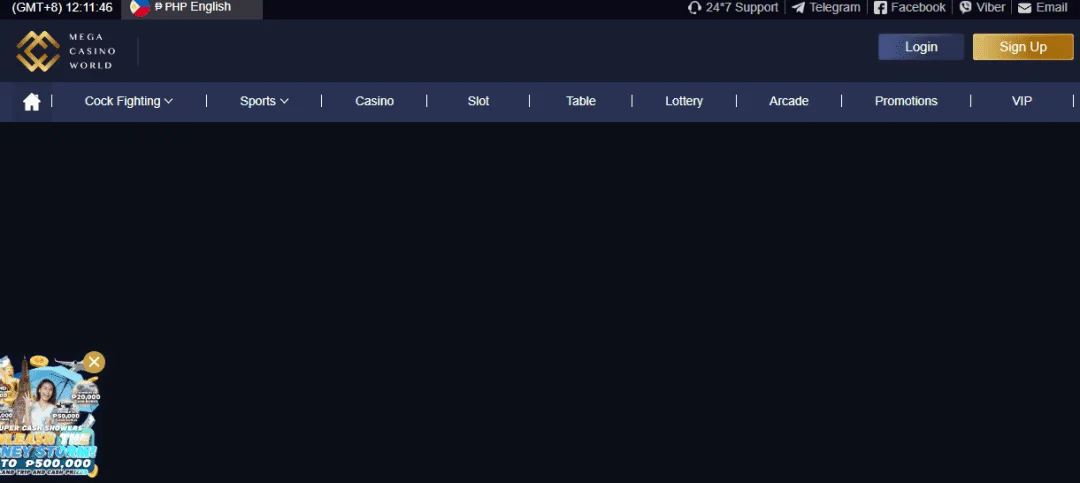Open the Telegram paper-plane icon
The height and width of the screenshot is (483, 1080).
coord(798,8)
